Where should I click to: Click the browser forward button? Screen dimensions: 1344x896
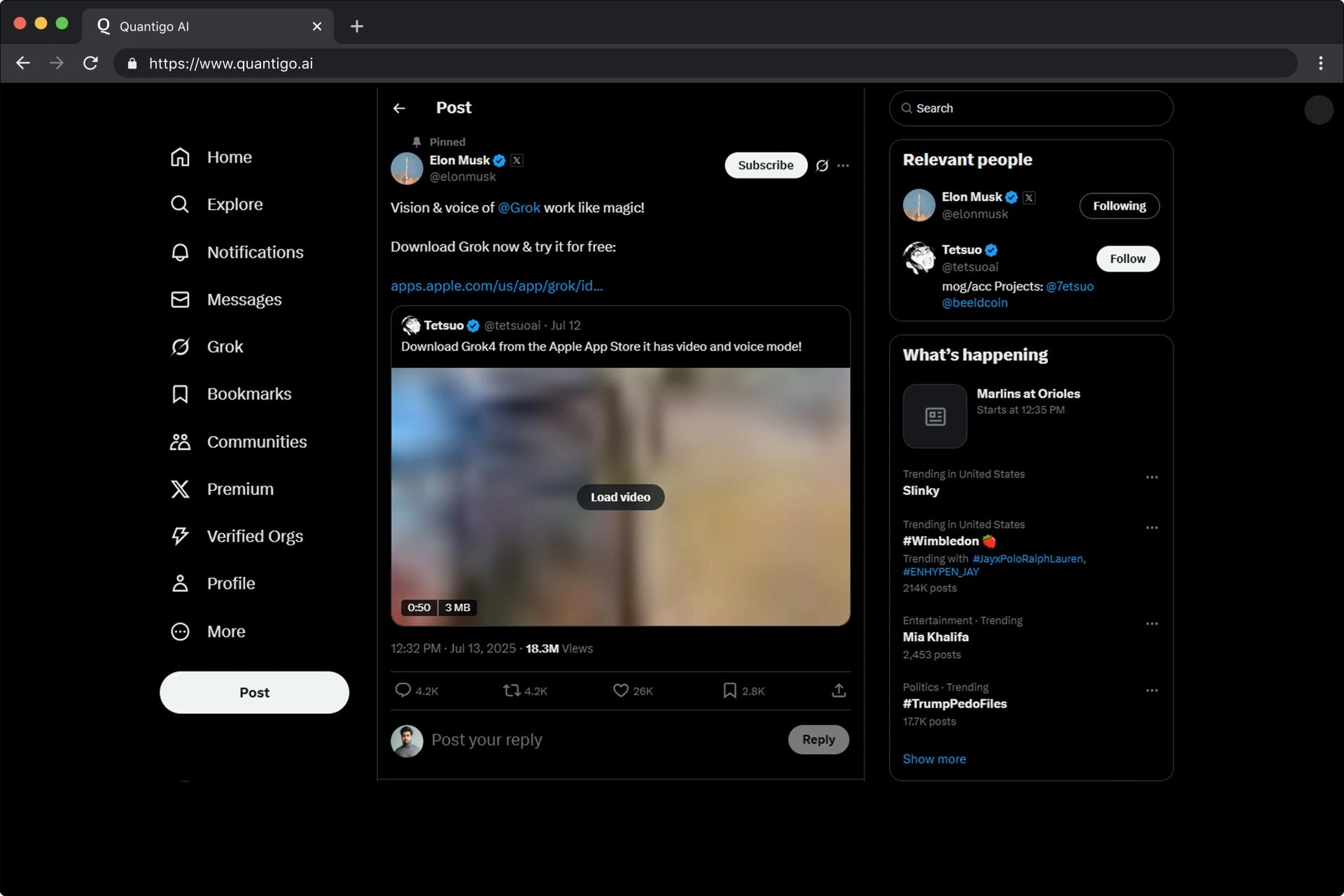coord(57,63)
